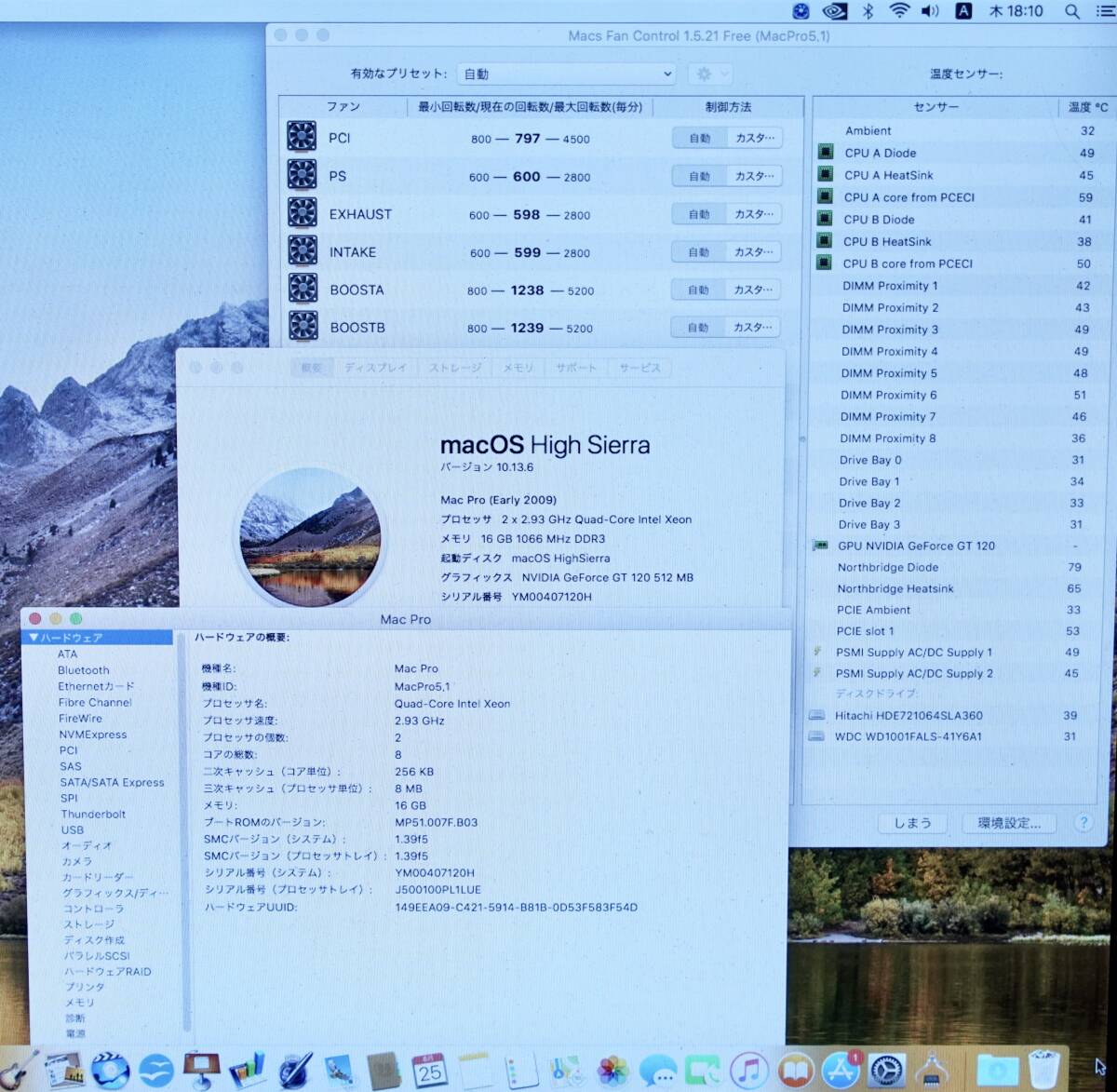Open the volume menu bar icon
Viewport: 1117px width, 1092px height.
[930, 11]
